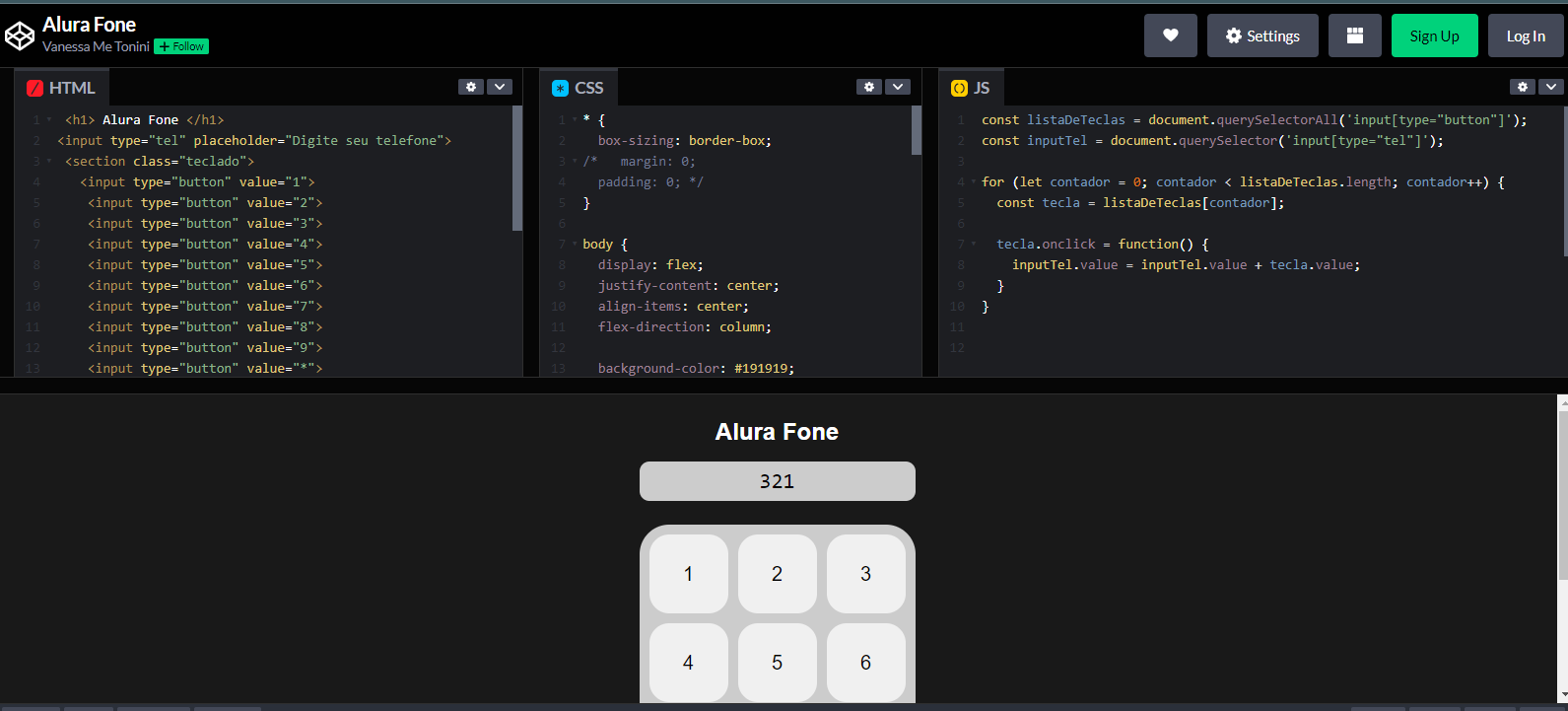This screenshot has width=1568, height=711.
Task: Fold the CSS margin comment block
Action: [575, 161]
